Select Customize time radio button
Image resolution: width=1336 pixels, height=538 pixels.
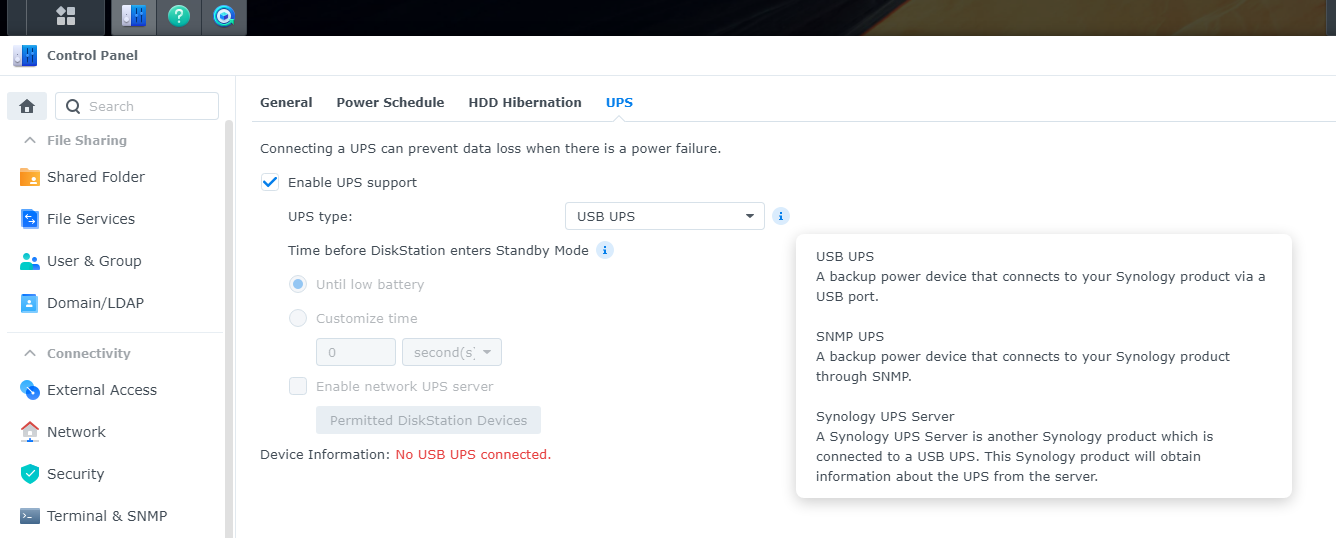[298, 318]
